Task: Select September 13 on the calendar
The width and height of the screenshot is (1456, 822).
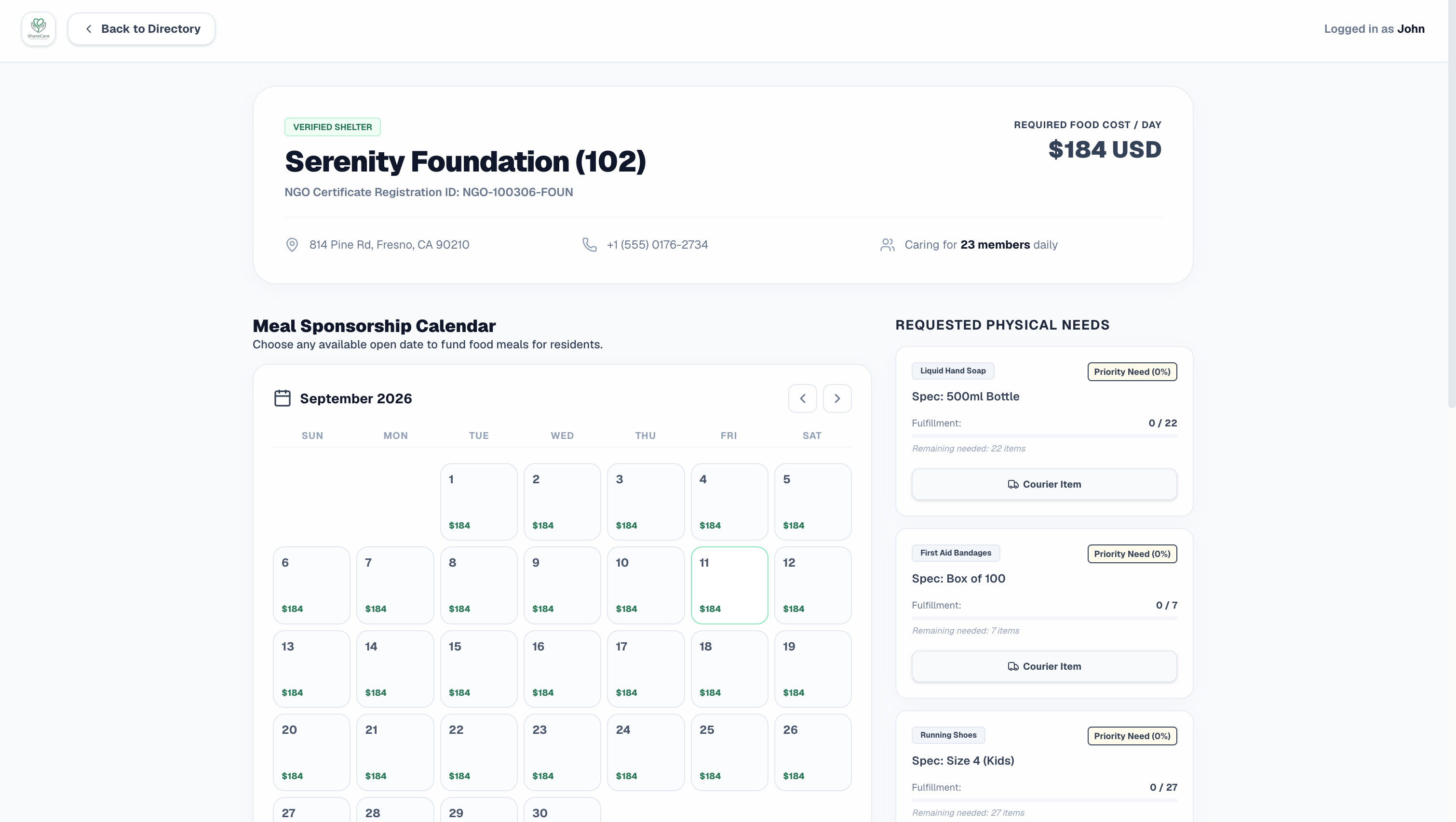Action: 311,669
